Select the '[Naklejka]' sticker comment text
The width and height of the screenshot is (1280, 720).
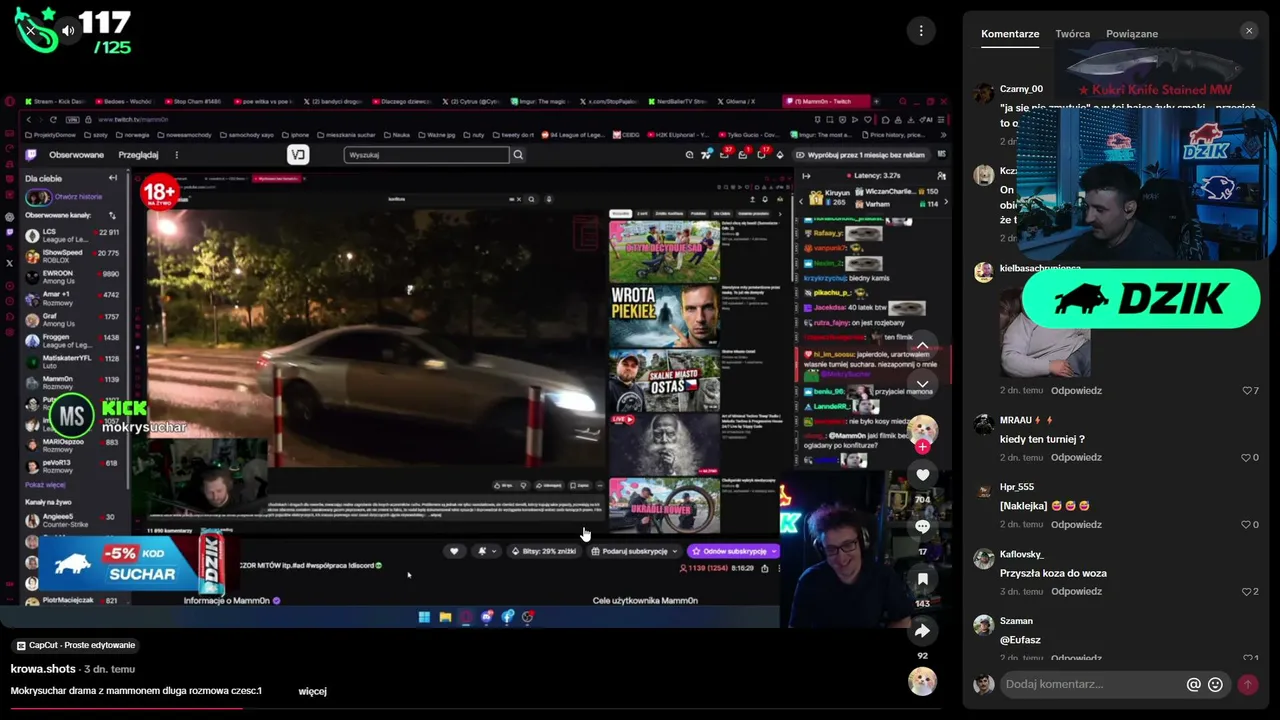coord(1023,506)
